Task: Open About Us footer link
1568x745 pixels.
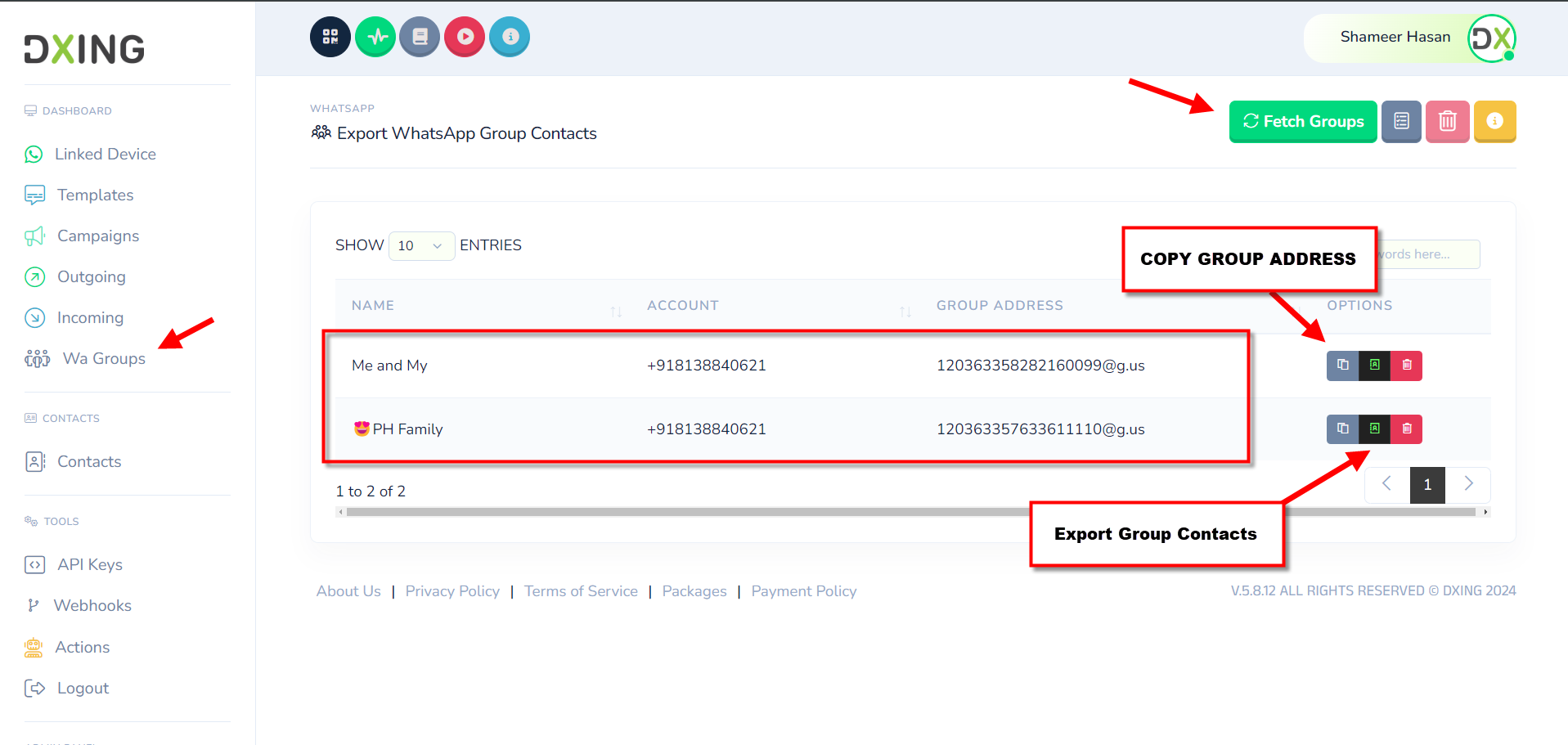Action: (x=348, y=591)
